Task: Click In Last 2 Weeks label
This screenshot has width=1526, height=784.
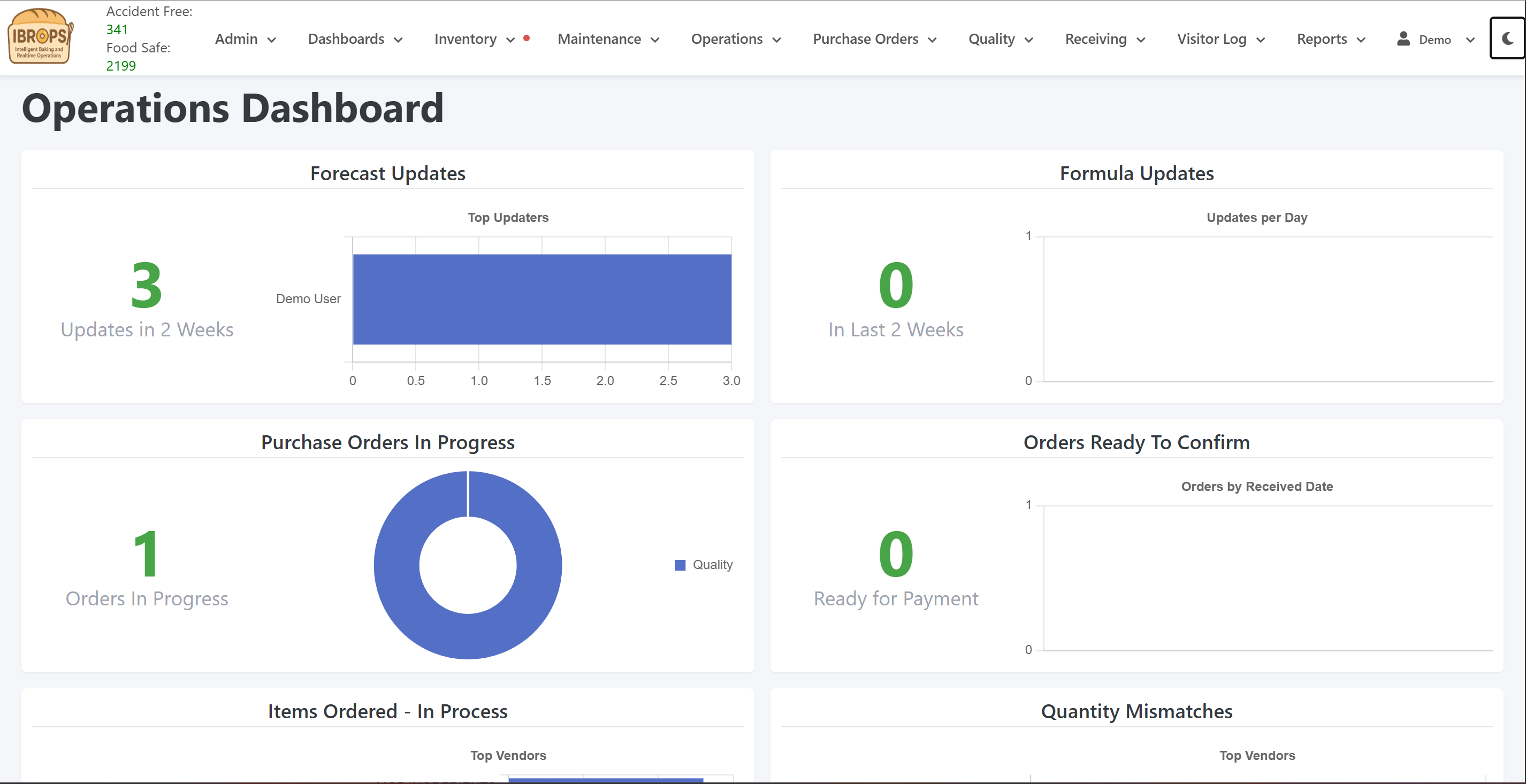Action: [896, 329]
